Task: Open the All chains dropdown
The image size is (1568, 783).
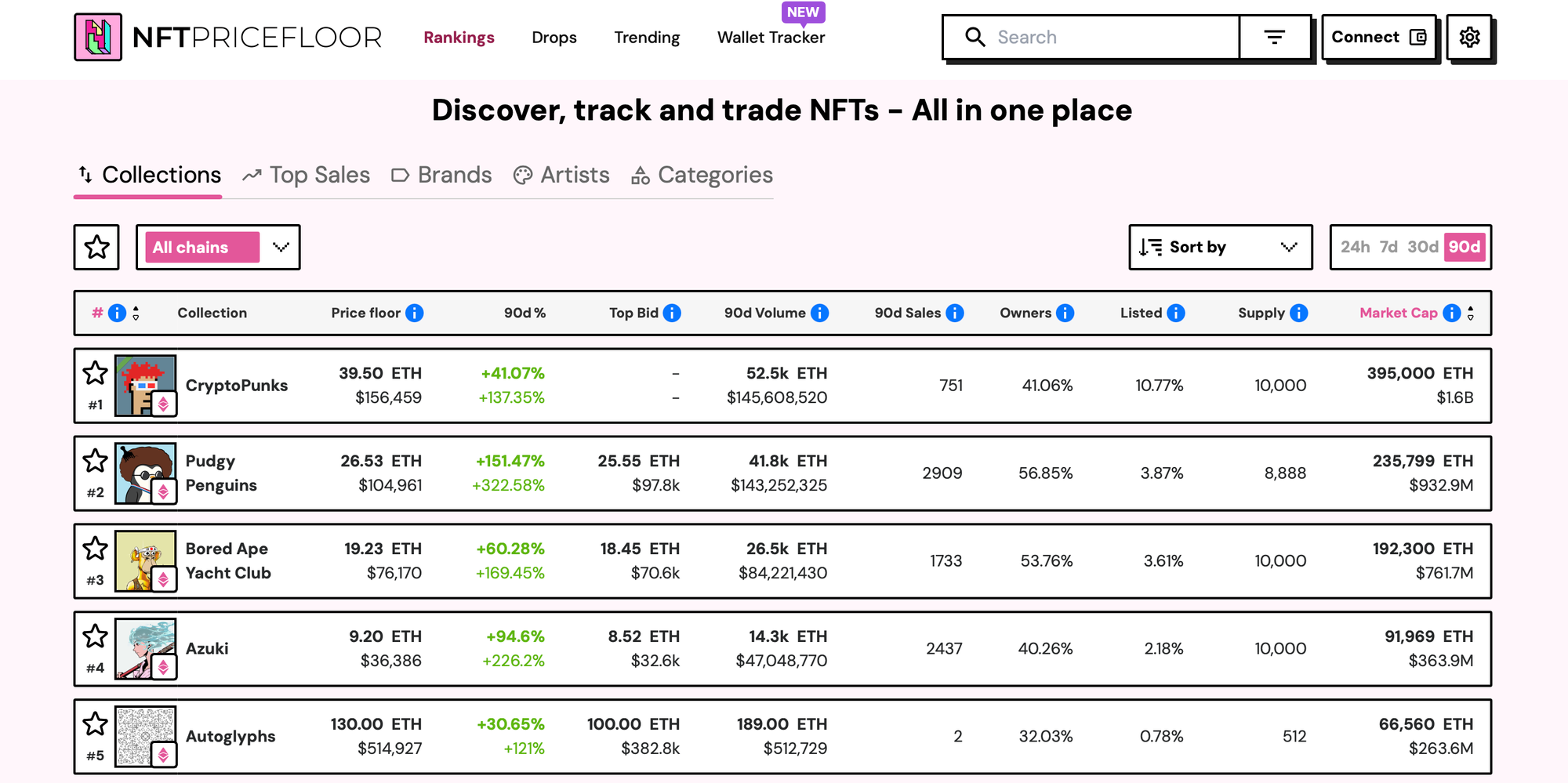Action: coord(217,248)
